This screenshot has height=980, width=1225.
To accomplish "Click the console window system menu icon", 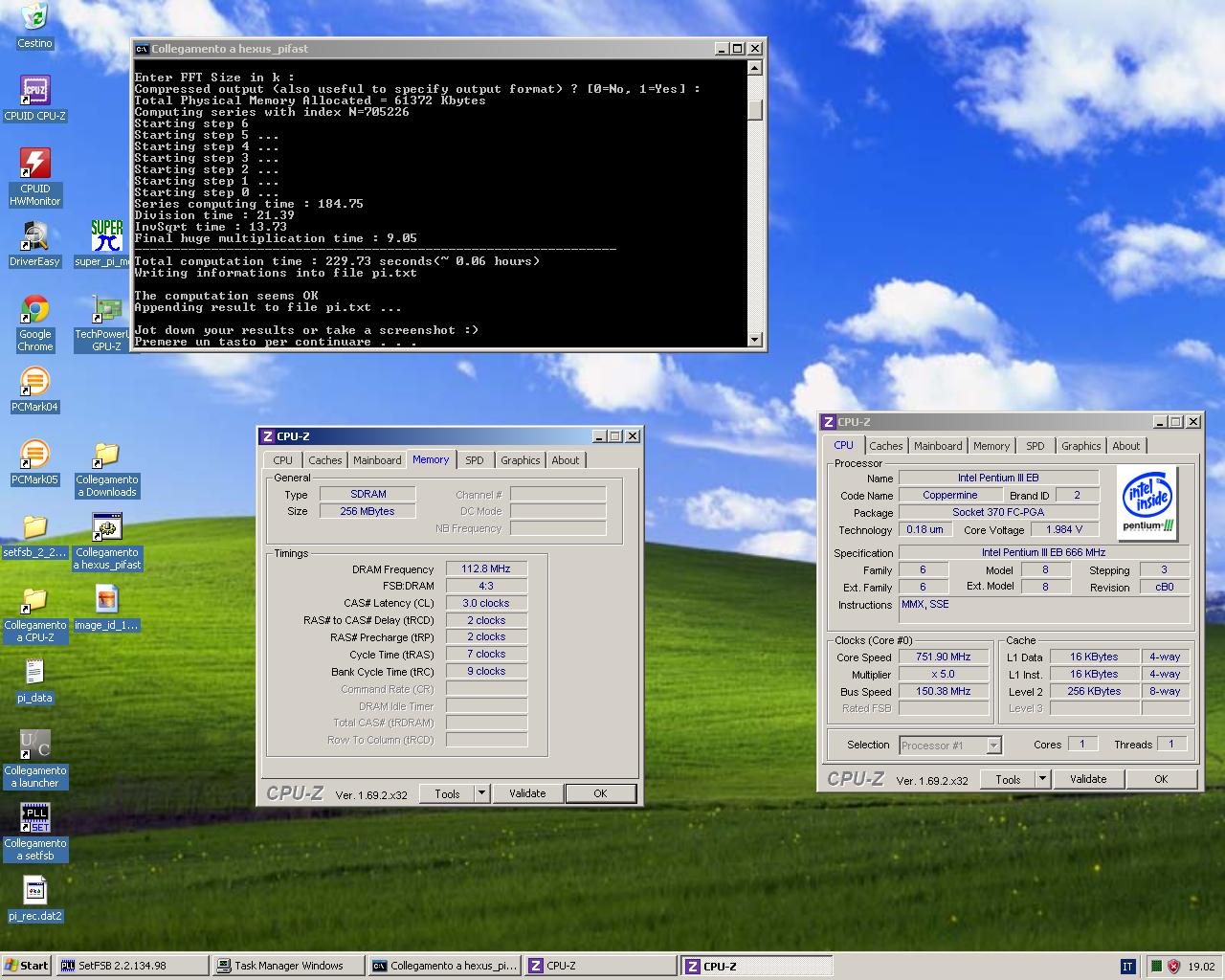I will 142,48.
